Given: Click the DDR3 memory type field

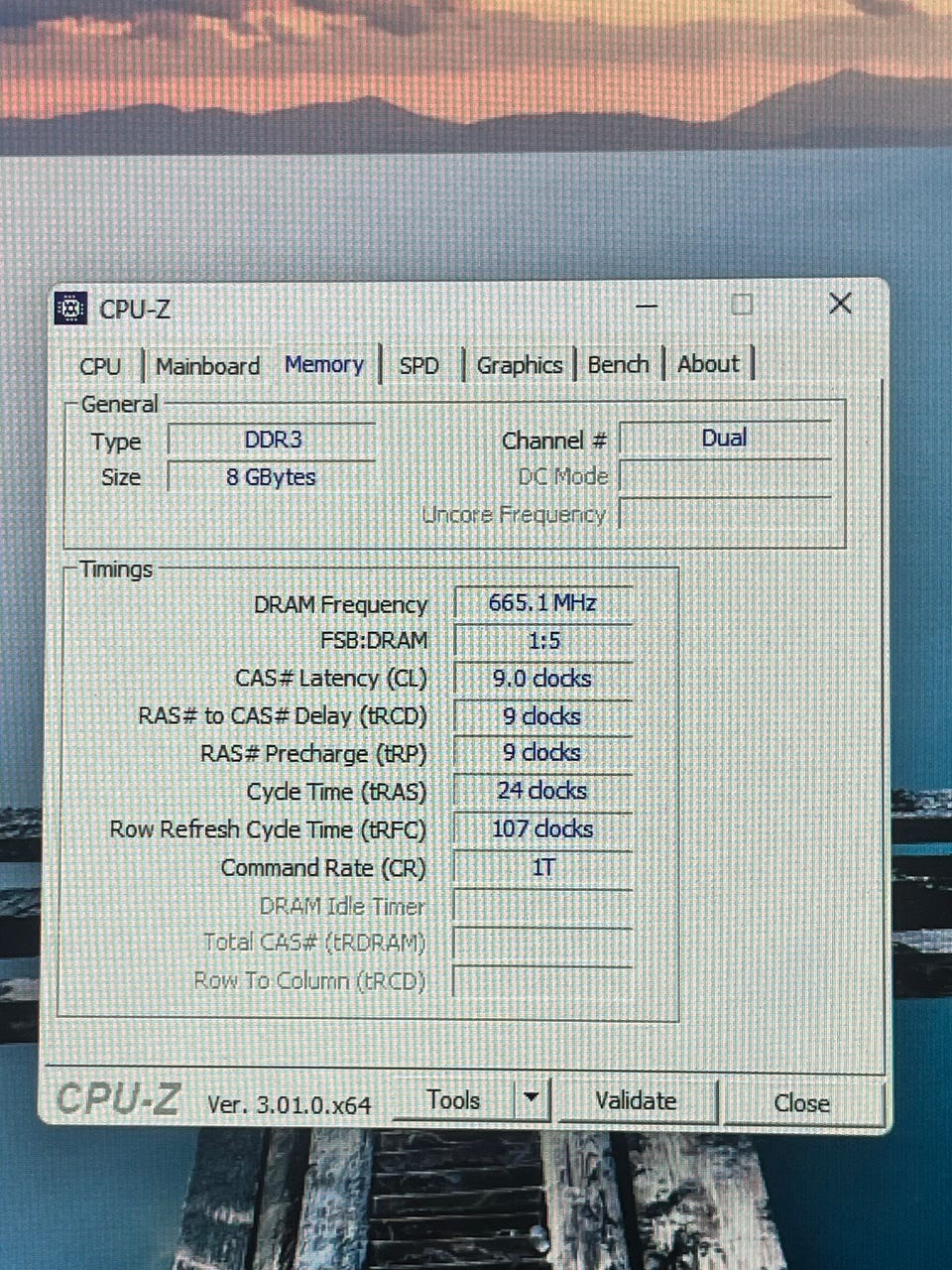Looking at the screenshot, I should (273, 440).
